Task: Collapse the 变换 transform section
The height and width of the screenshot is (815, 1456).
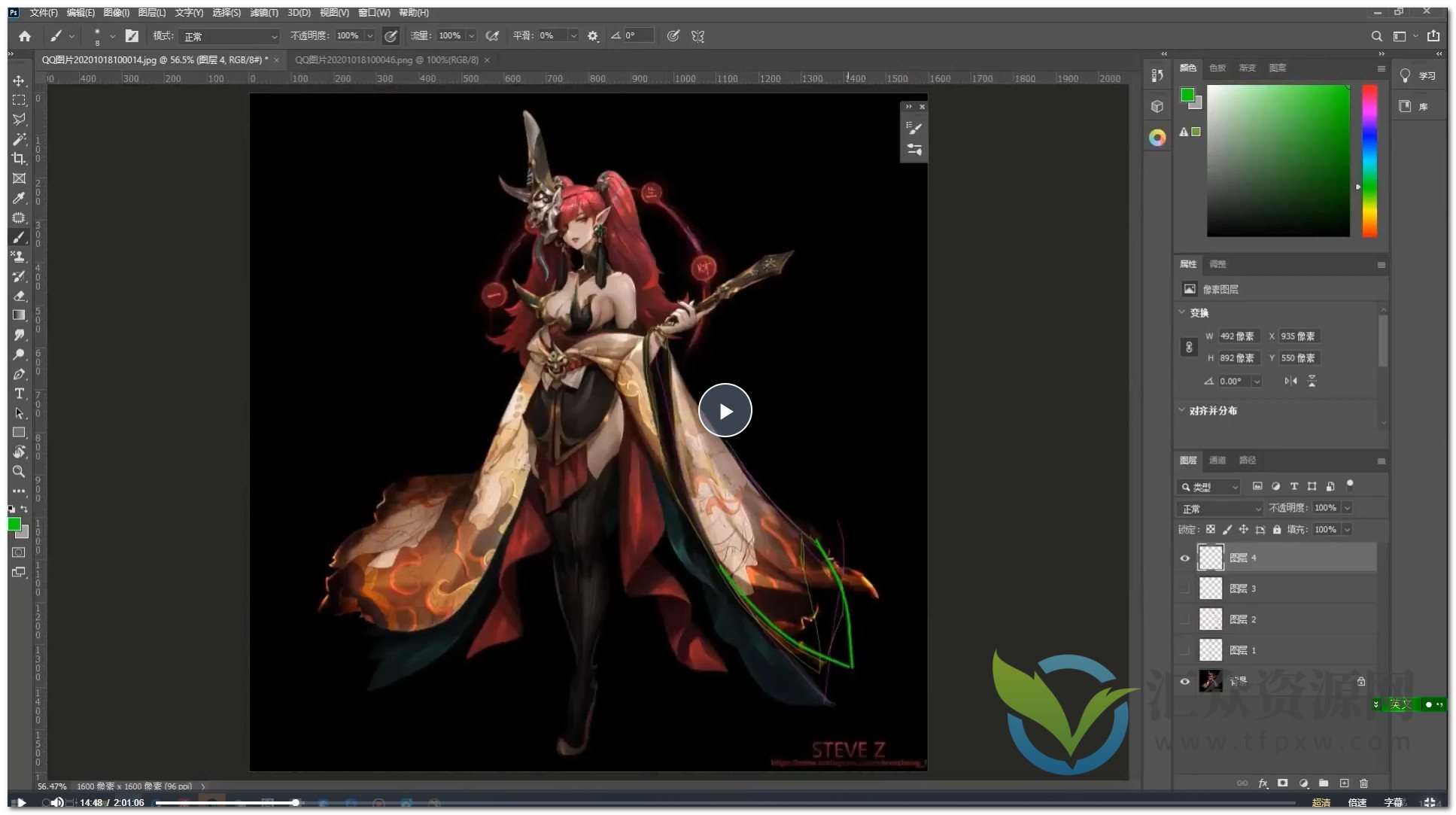Action: pos(1181,312)
